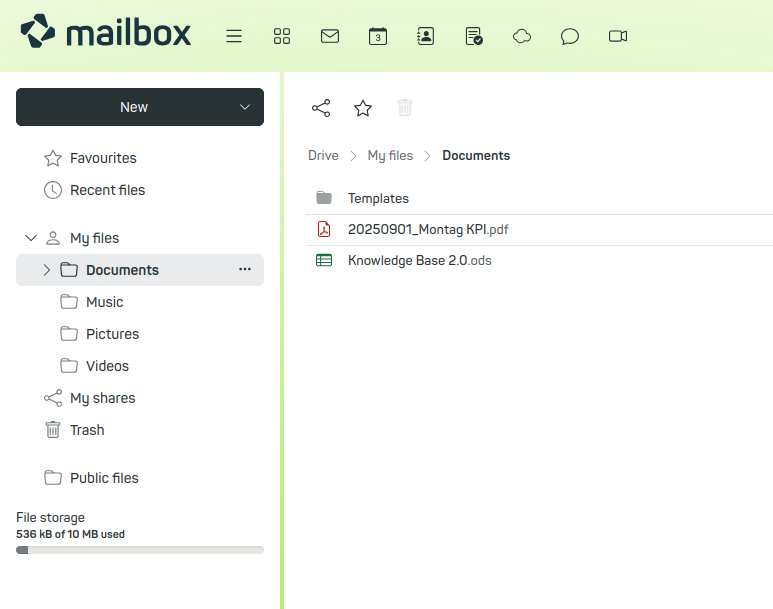Go to My files breadcrumb
773x609 pixels.
click(x=390, y=156)
